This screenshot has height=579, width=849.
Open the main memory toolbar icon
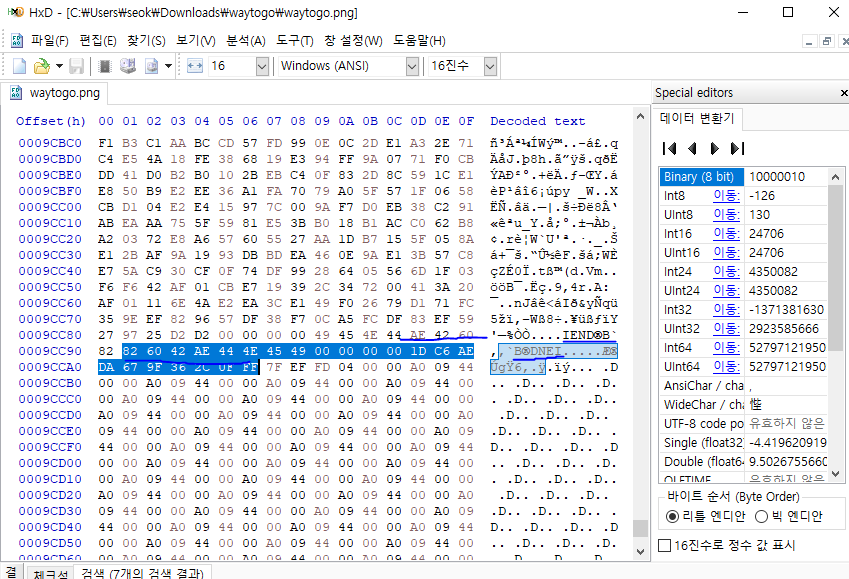point(105,66)
